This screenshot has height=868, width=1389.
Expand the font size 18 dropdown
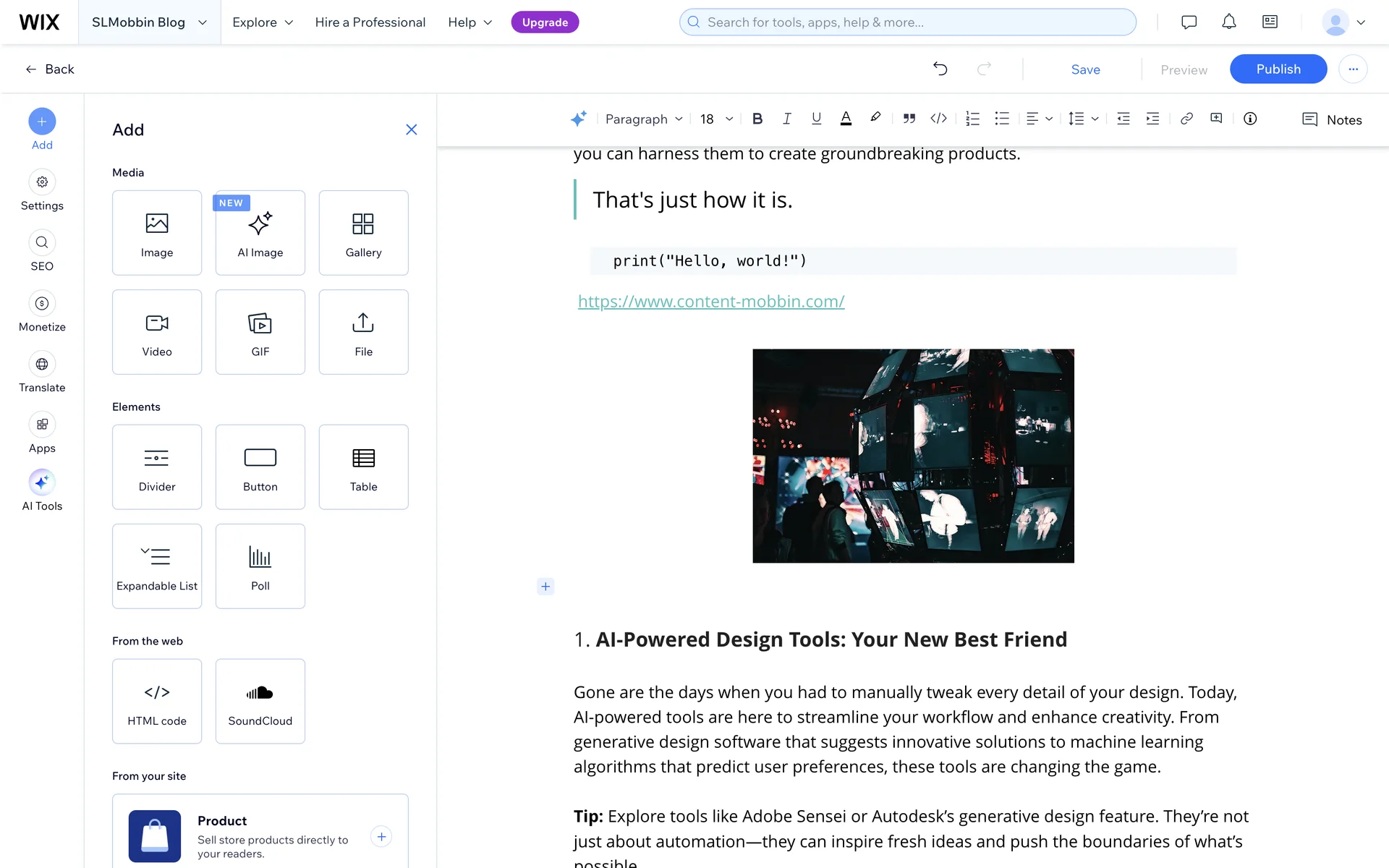[716, 119]
